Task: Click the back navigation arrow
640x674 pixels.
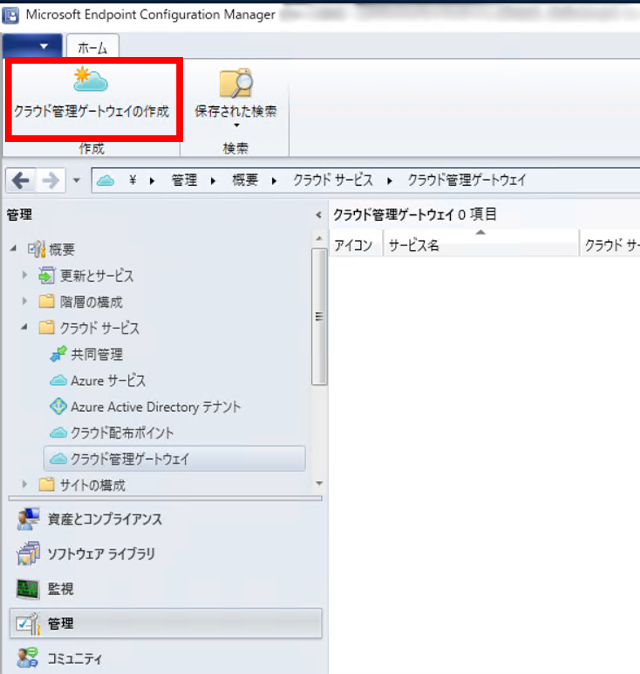Action: (x=21, y=181)
